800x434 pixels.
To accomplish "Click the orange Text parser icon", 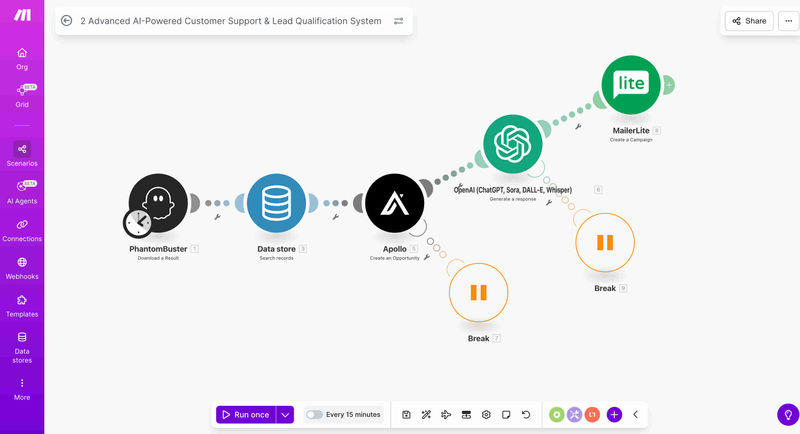I will tap(592, 415).
